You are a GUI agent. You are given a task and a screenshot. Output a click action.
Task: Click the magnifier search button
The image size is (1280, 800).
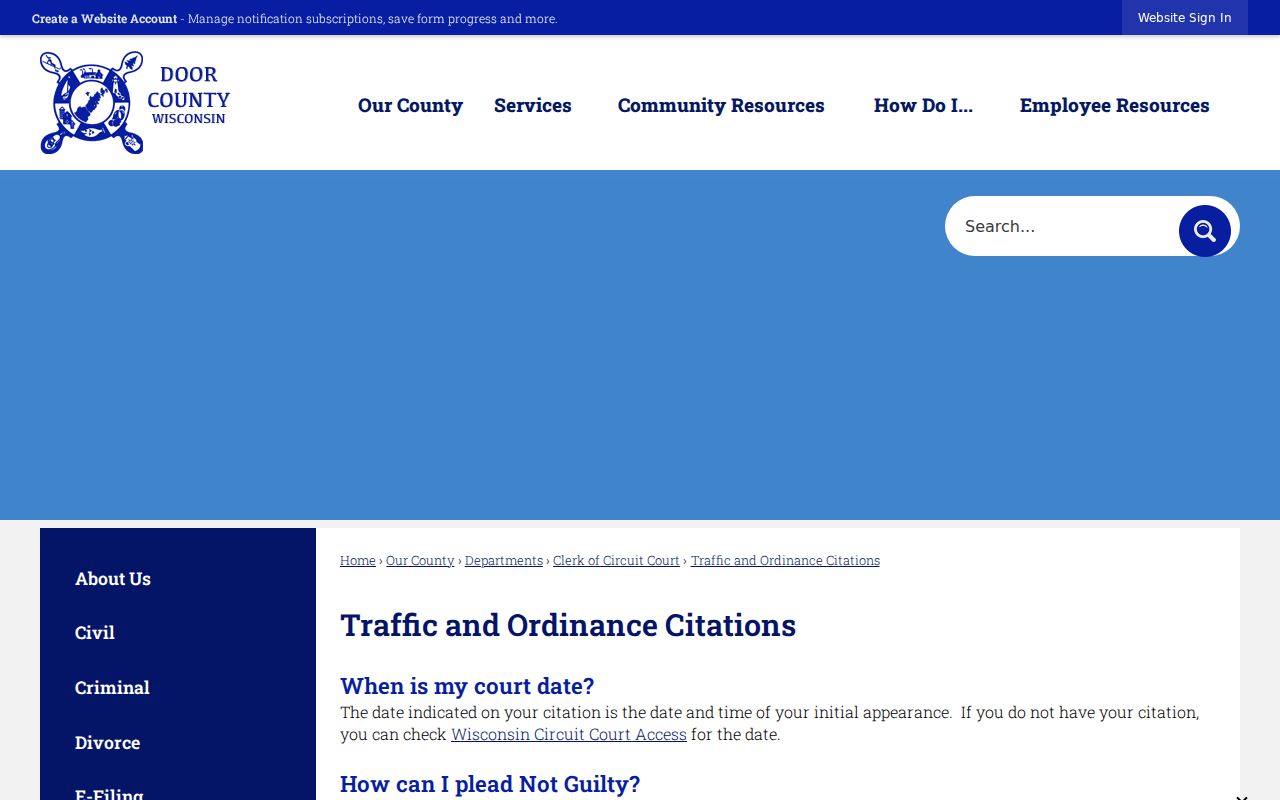[1204, 231]
